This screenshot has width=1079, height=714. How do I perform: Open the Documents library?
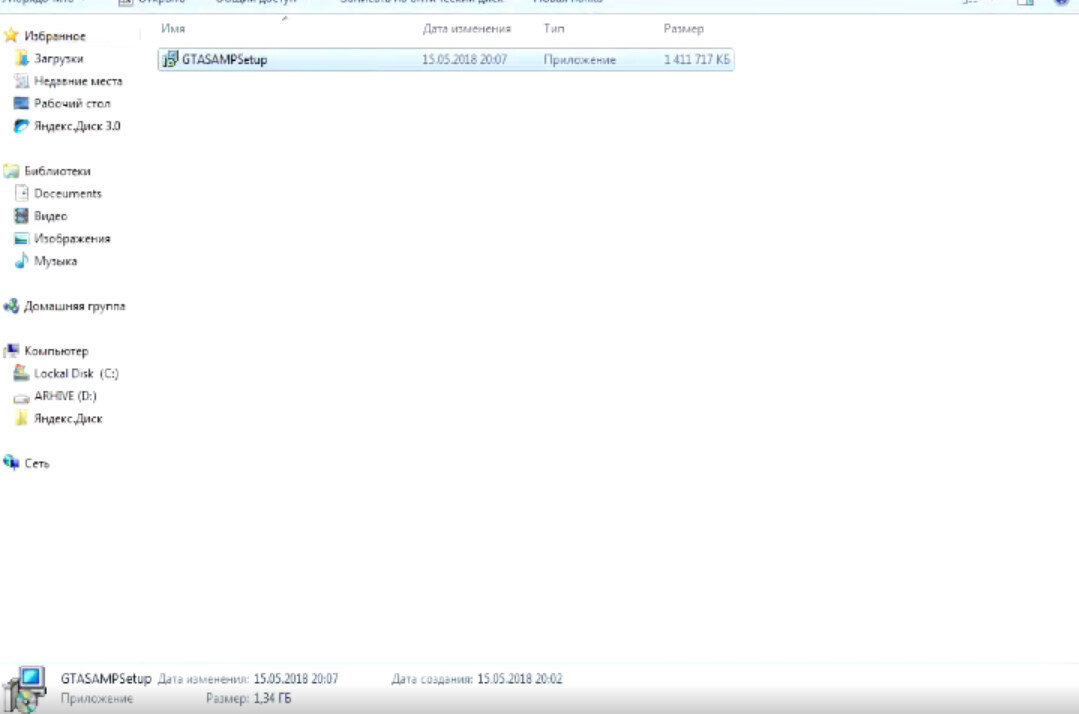click(67, 194)
